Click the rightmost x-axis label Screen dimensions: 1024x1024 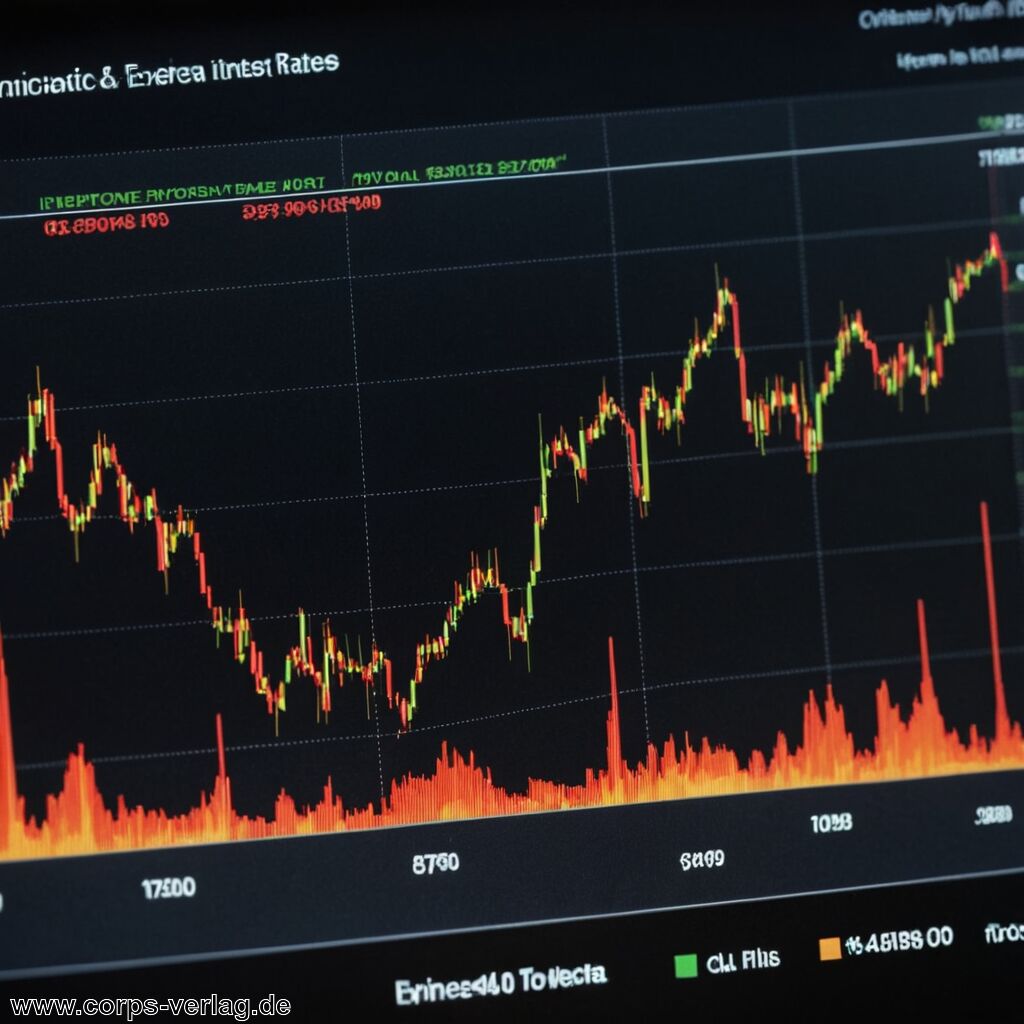(996, 816)
